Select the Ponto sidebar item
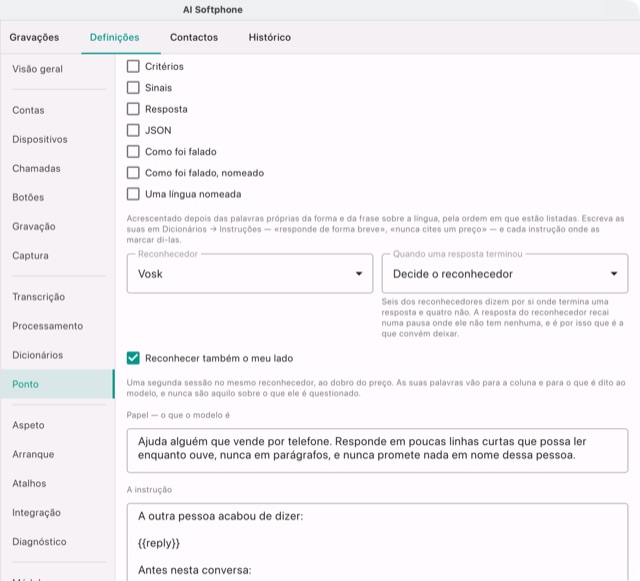640x581 pixels. click(58, 384)
